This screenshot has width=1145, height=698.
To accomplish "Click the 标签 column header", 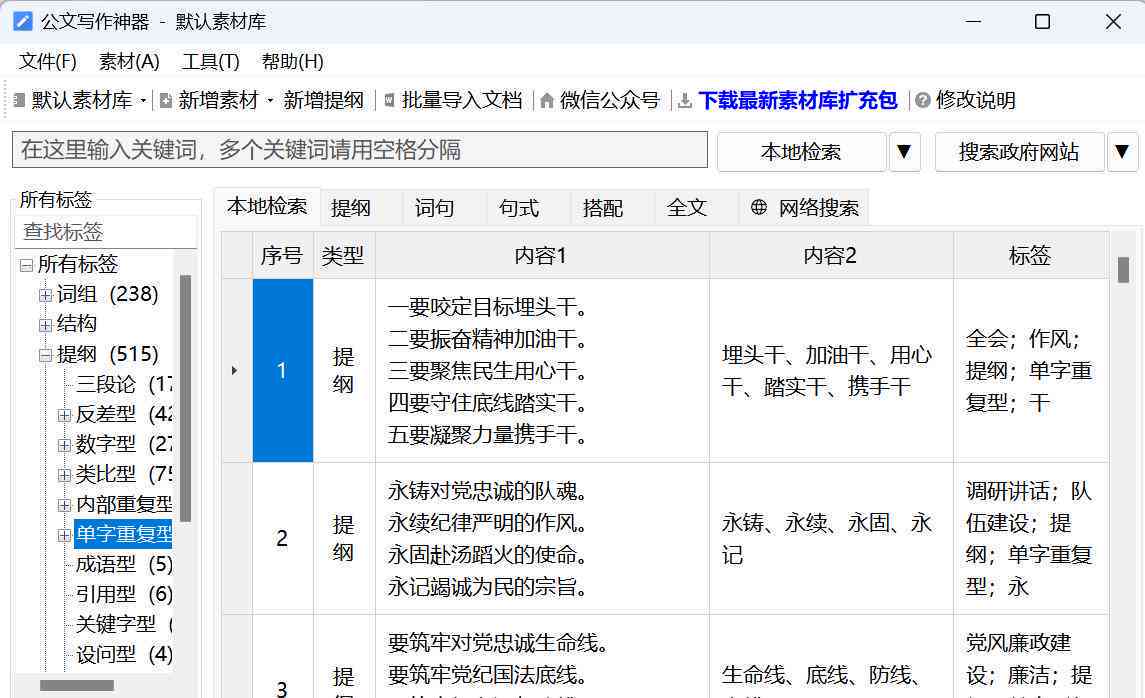I will pos(1030,256).
